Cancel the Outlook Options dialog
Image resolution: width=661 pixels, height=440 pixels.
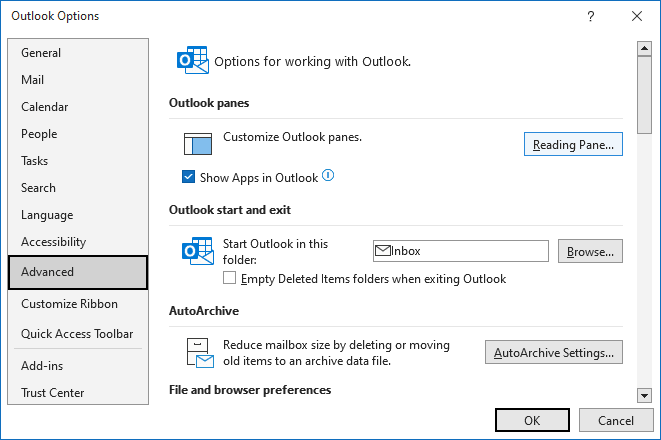(616, 420)
